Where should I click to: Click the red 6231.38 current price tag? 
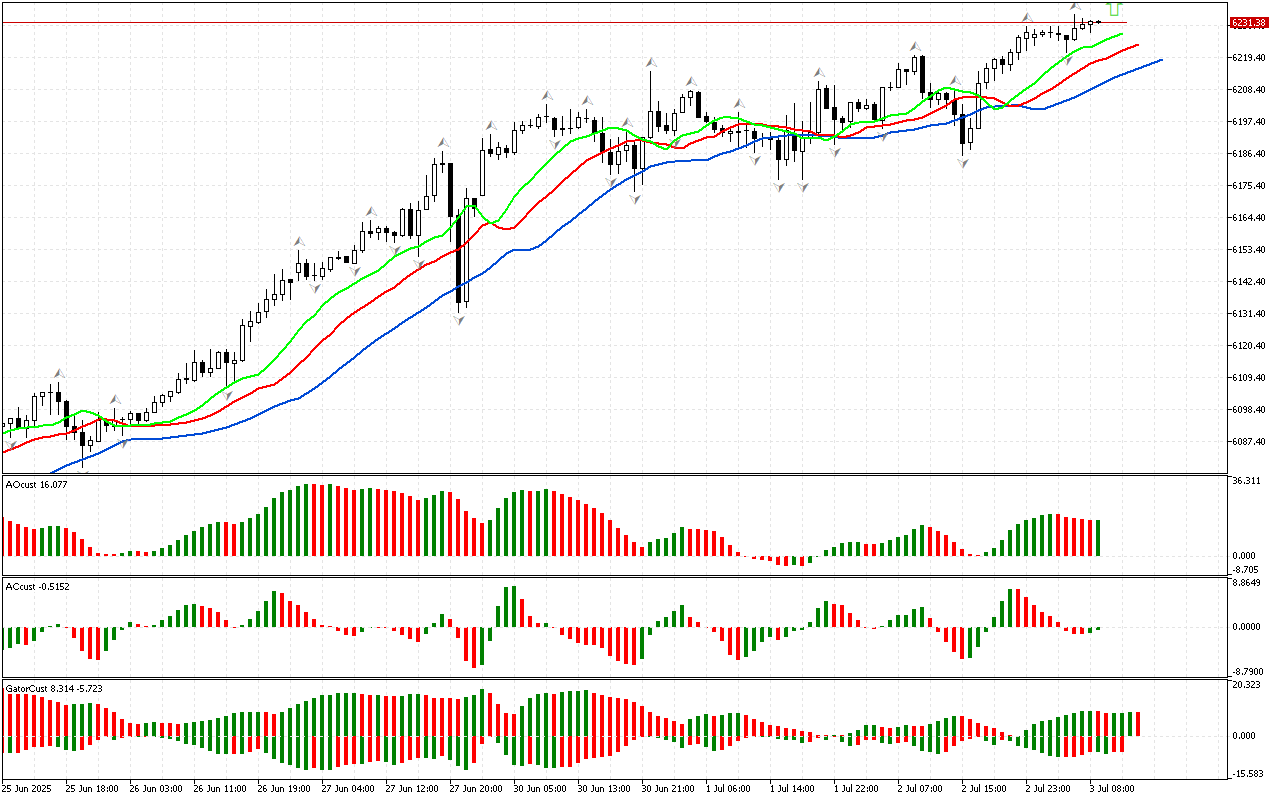pos(1248,22)
